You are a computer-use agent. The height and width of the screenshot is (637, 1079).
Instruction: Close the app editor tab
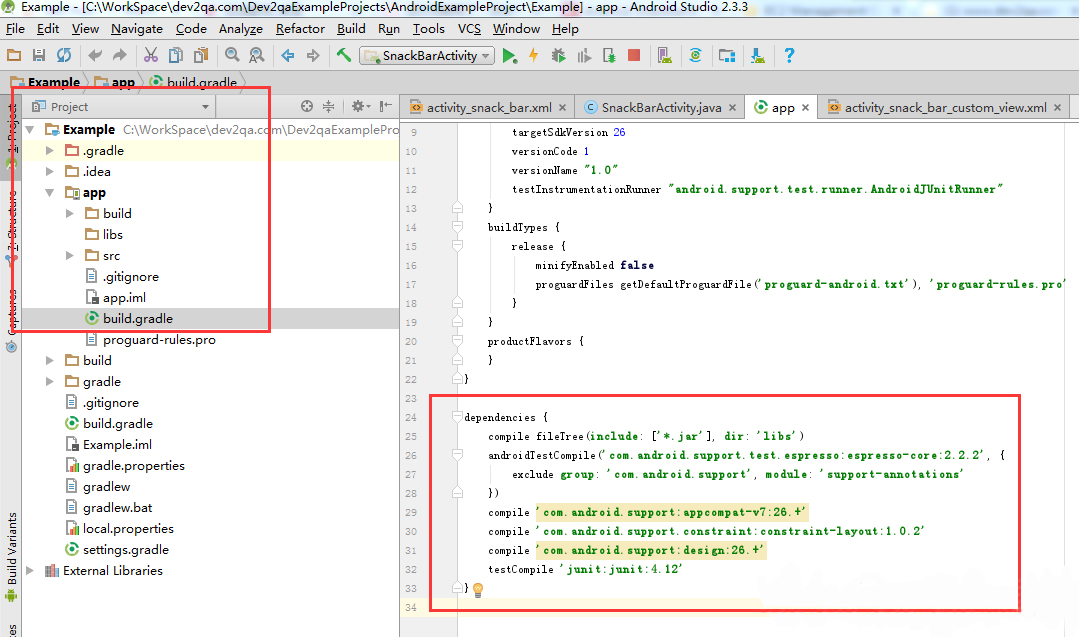(805, 107)
